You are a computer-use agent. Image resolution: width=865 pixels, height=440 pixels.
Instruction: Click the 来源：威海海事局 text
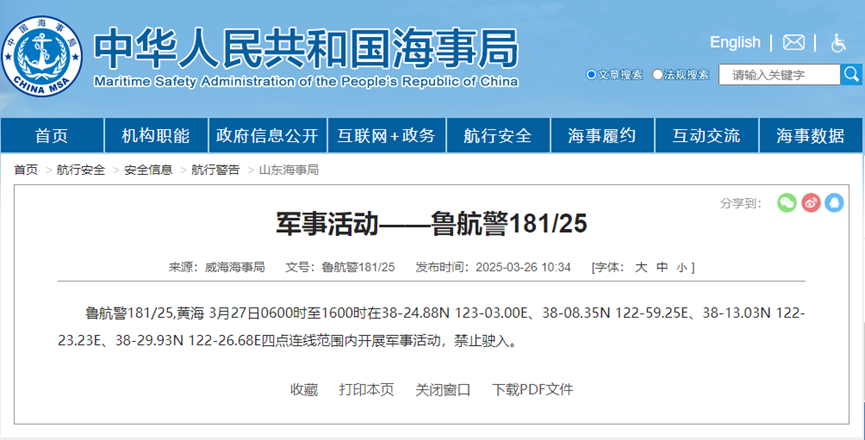click(x=217, y=267)
